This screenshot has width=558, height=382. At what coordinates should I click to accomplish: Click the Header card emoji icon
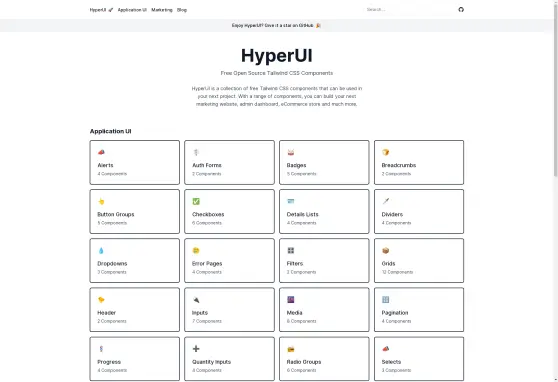pyautogui.click(x=101, y=300)
